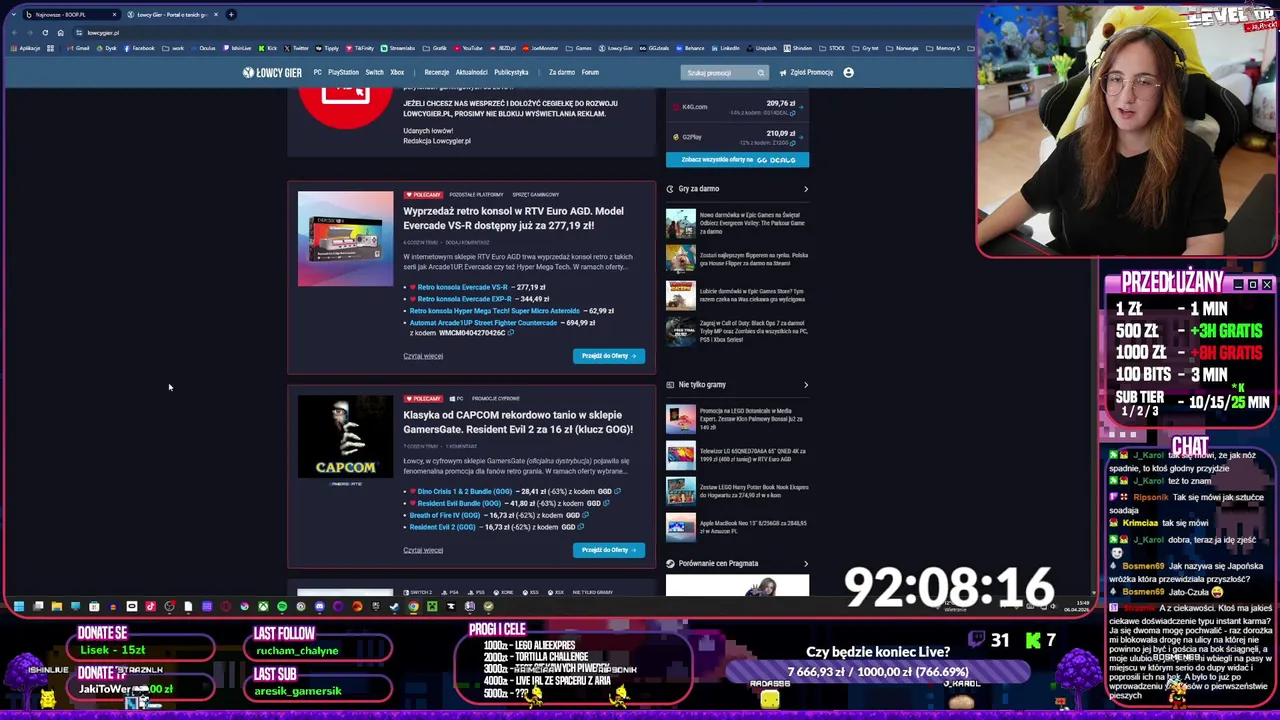Expand the Porównanie cen Pragmata section arrow

coord(806,564)
